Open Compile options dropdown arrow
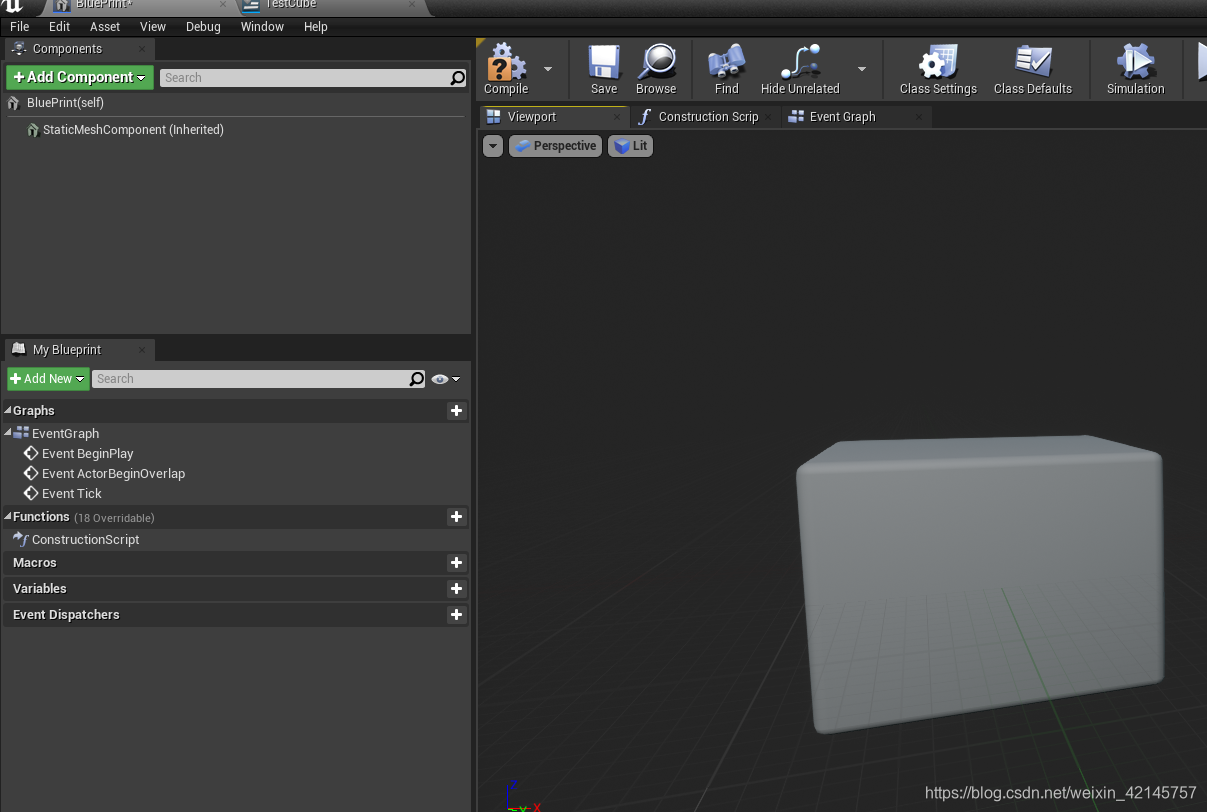 (548, 69)
